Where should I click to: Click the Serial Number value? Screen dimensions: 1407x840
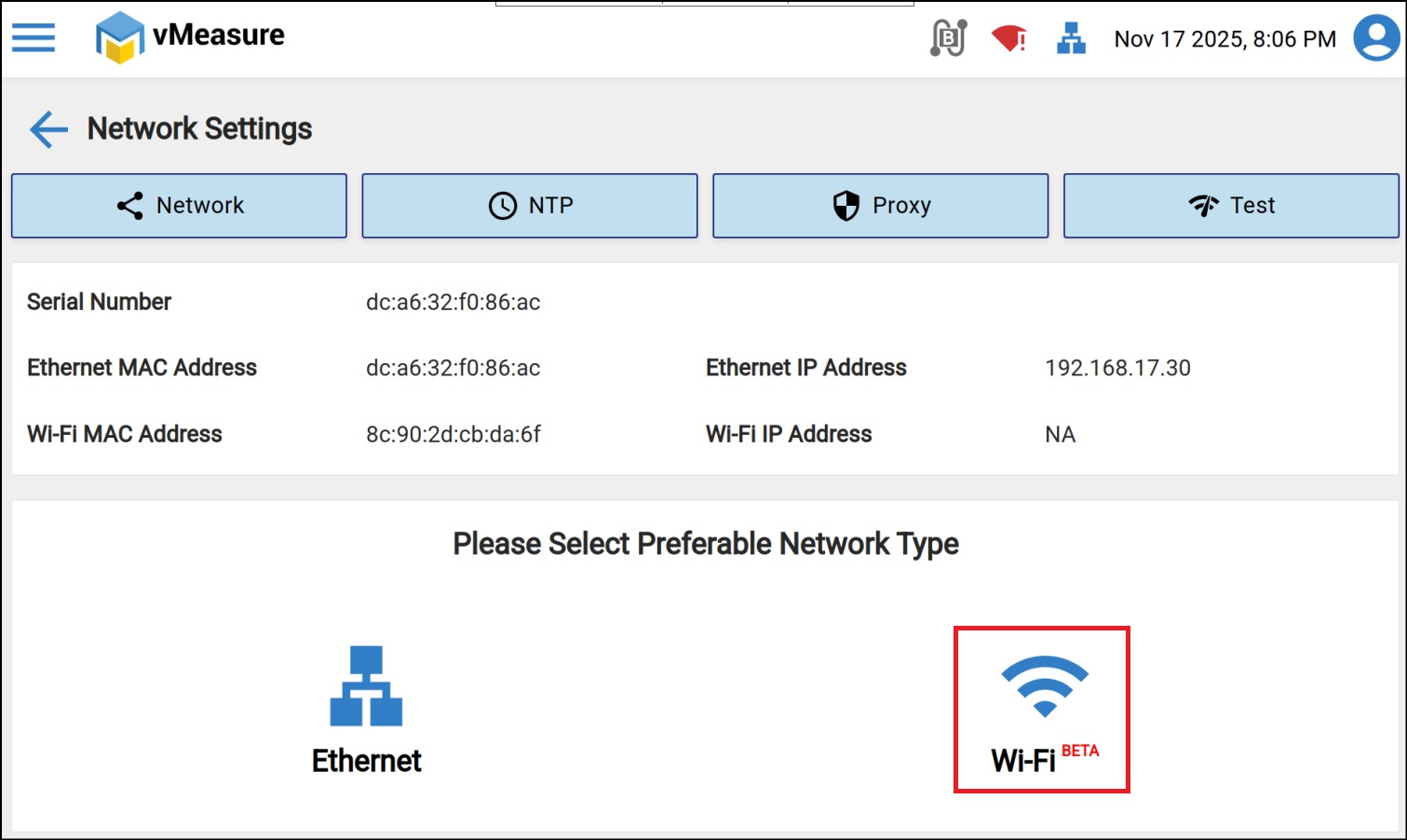[x=453, y=303]
